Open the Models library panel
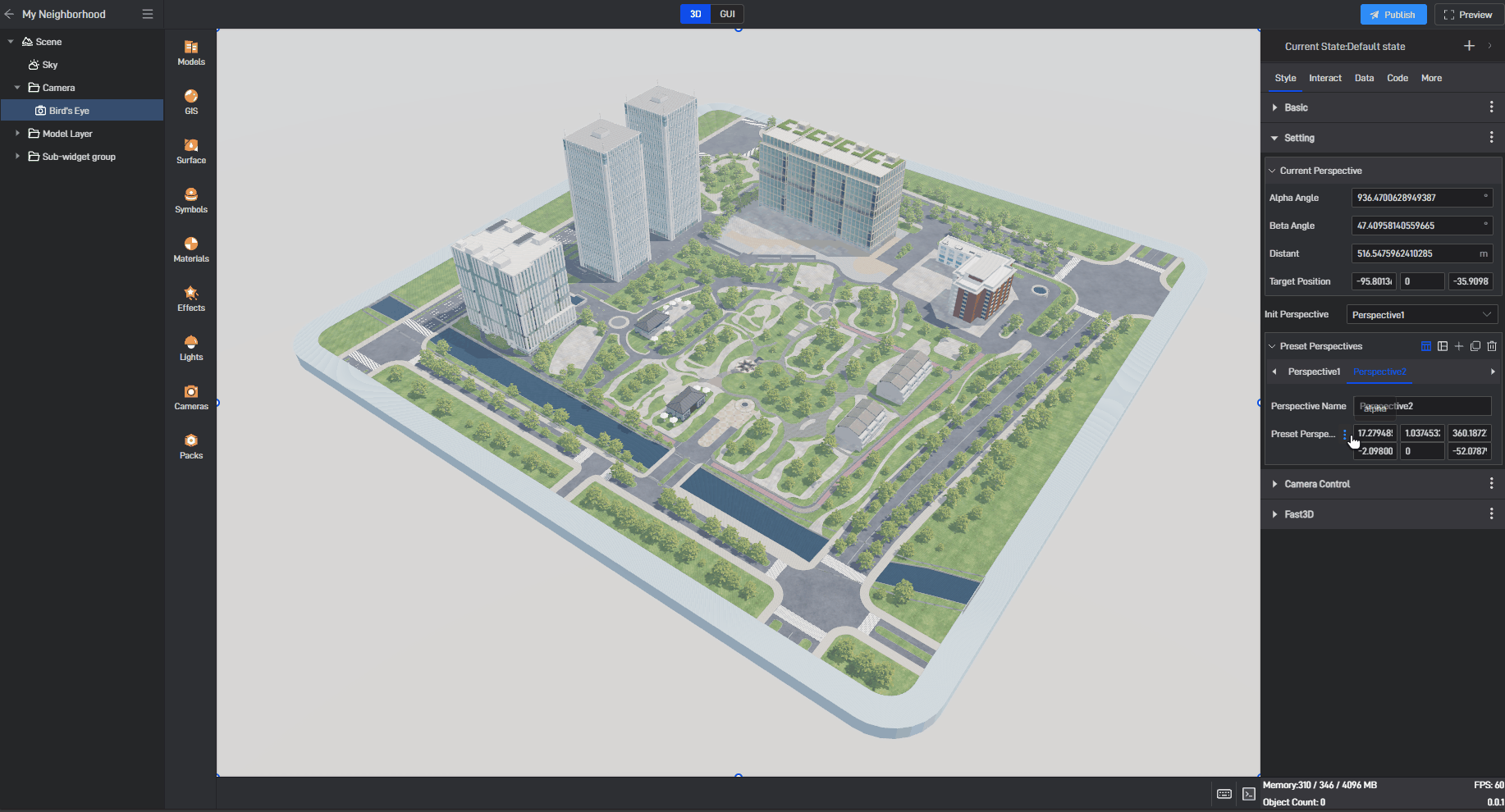 point(190,52)
